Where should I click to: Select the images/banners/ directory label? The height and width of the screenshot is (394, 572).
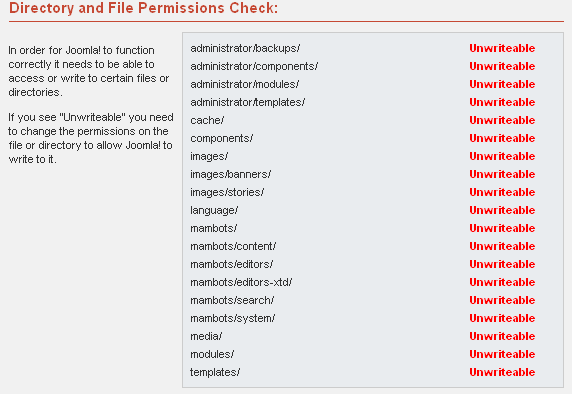pyautogui.click(x=230, y=174)
